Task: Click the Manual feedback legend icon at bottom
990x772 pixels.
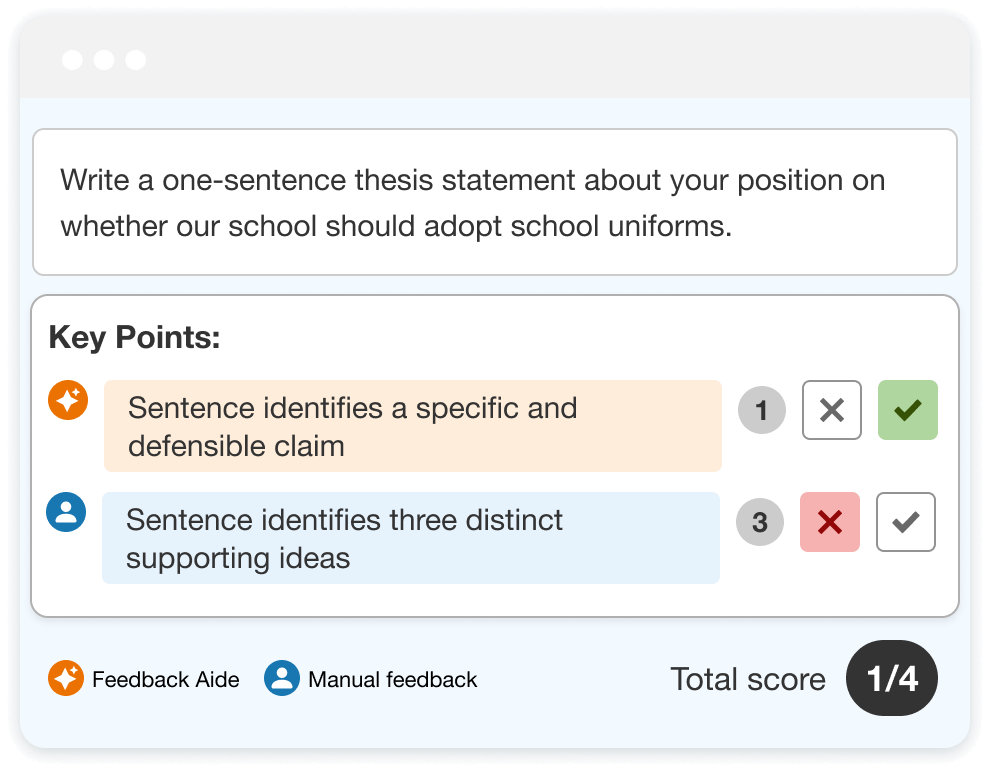Action: (x=282, y=679)
